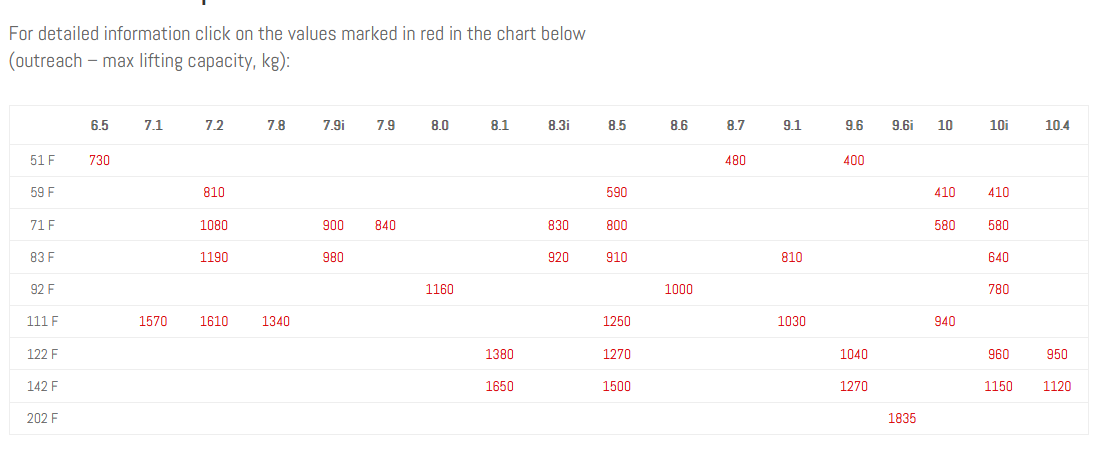Viewport: 1112px width, 464px height.
Task: Select the 1500 value under 8.5
Action: [617, 387]
